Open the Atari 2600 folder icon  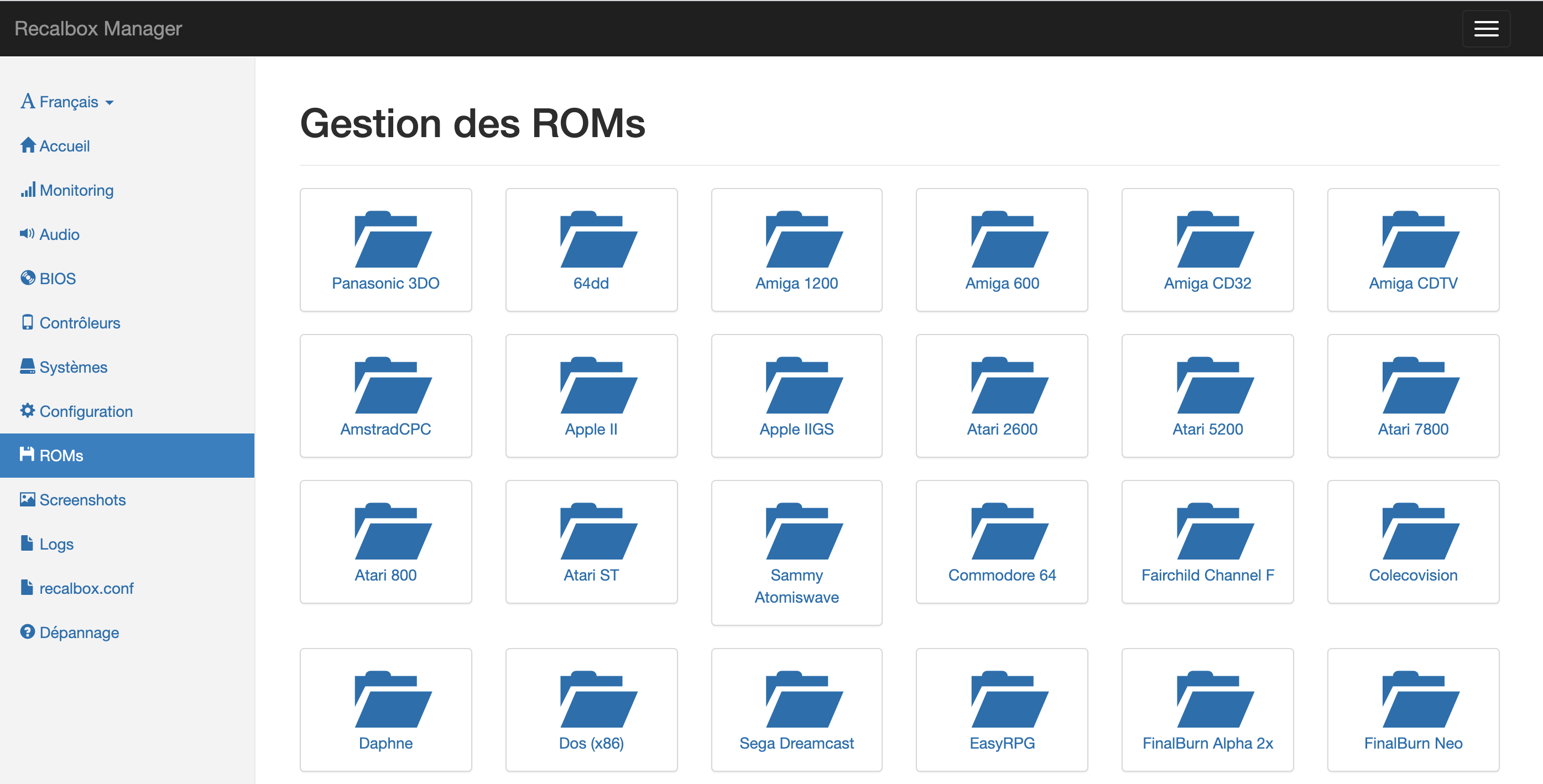click(1009, 385)
